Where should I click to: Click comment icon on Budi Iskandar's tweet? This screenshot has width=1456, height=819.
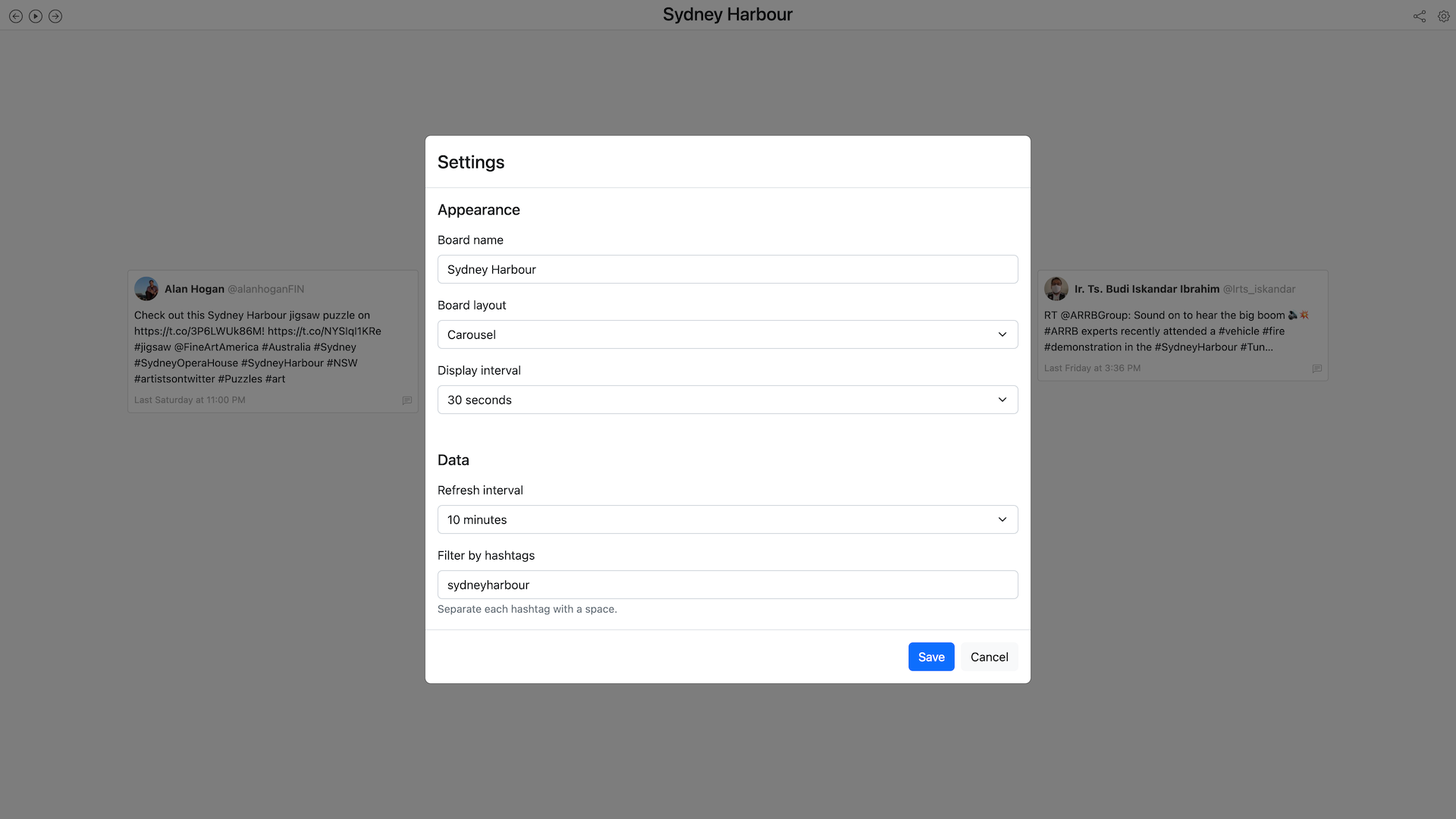click(x=1316, y=369)
